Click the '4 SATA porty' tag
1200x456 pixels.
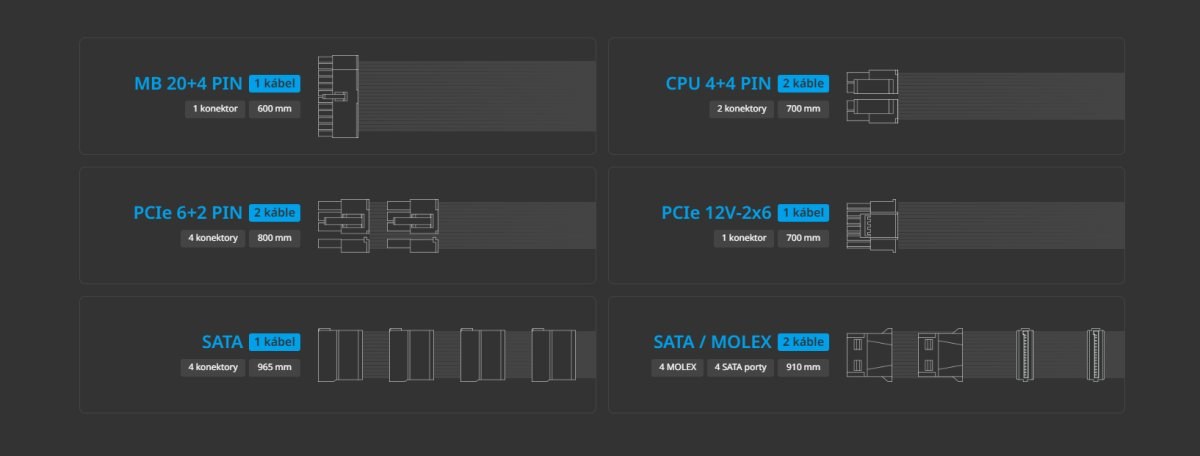click(741, 367)
